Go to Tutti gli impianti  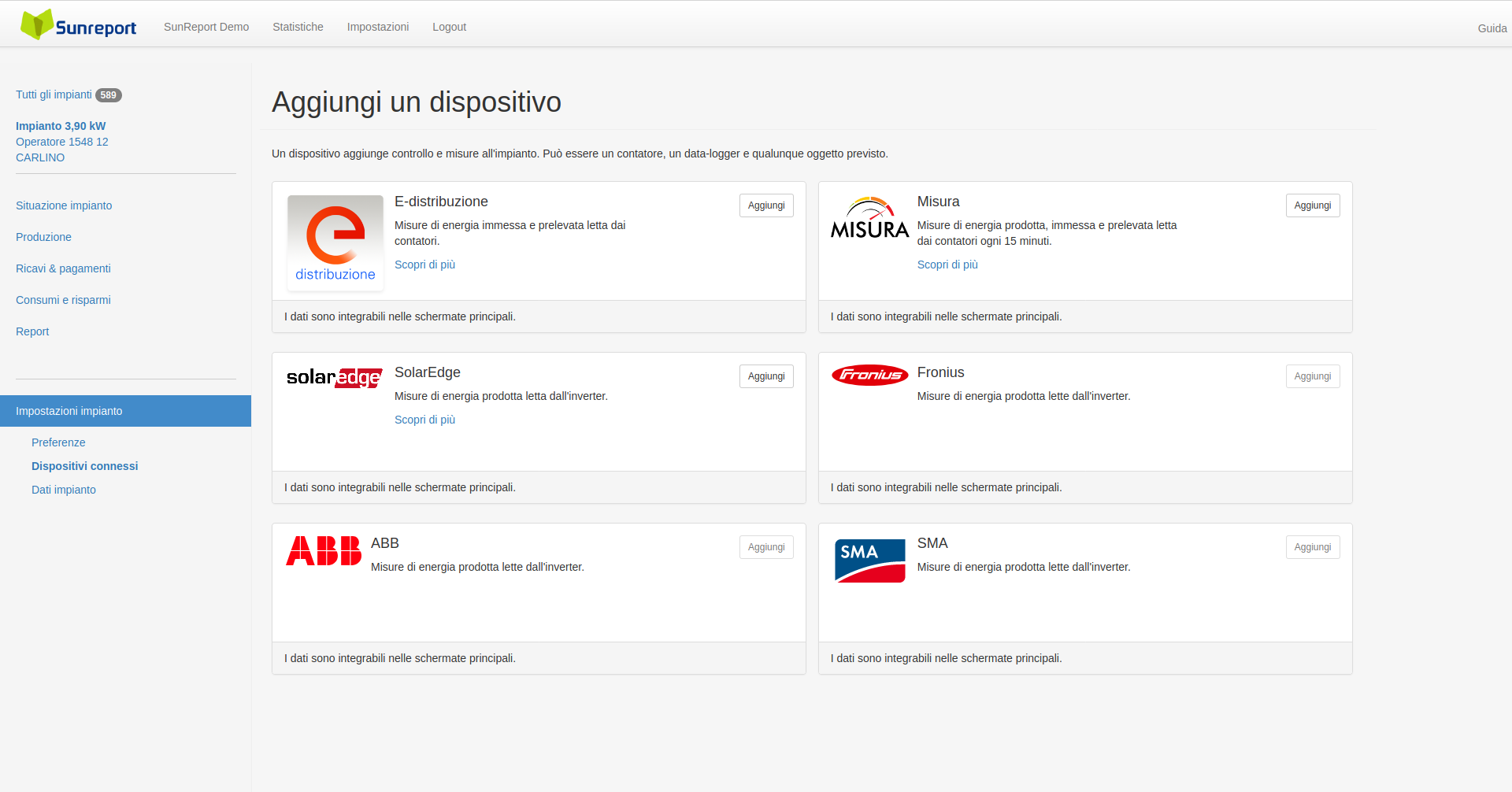click(x=54, y=94)
